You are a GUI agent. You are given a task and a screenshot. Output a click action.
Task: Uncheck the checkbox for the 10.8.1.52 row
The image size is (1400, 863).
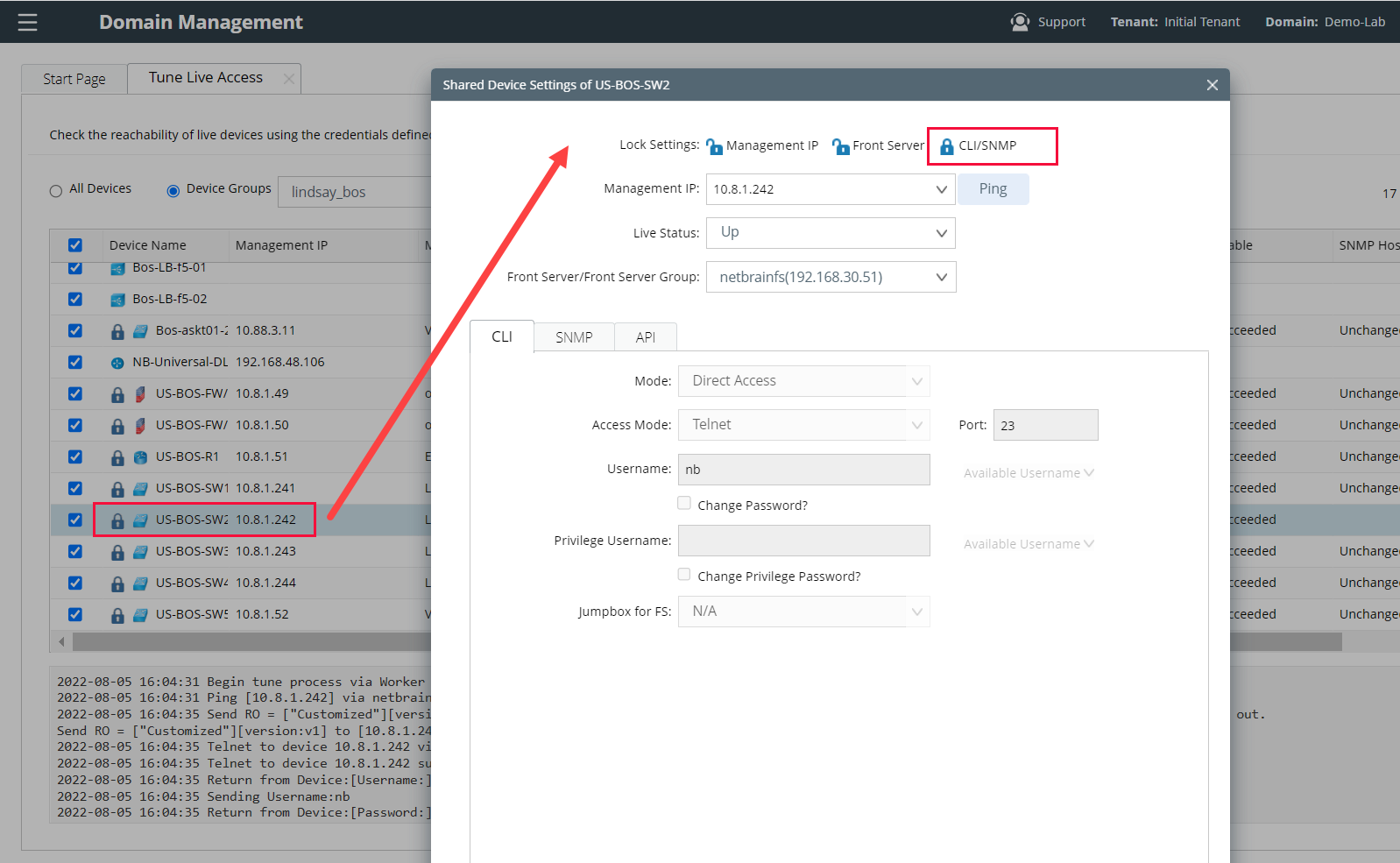[x=75, y=615]
